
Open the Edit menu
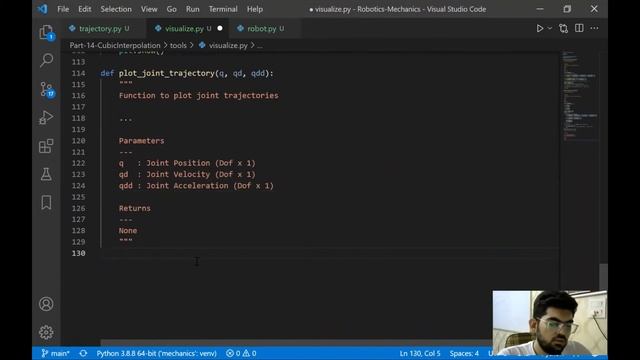coord(84,9)
